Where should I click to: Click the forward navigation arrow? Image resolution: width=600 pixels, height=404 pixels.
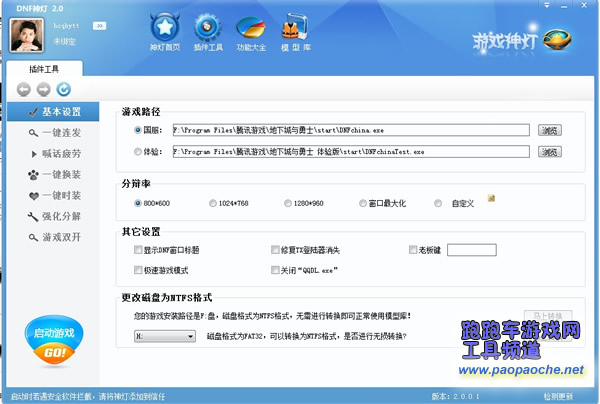point(44,90)
